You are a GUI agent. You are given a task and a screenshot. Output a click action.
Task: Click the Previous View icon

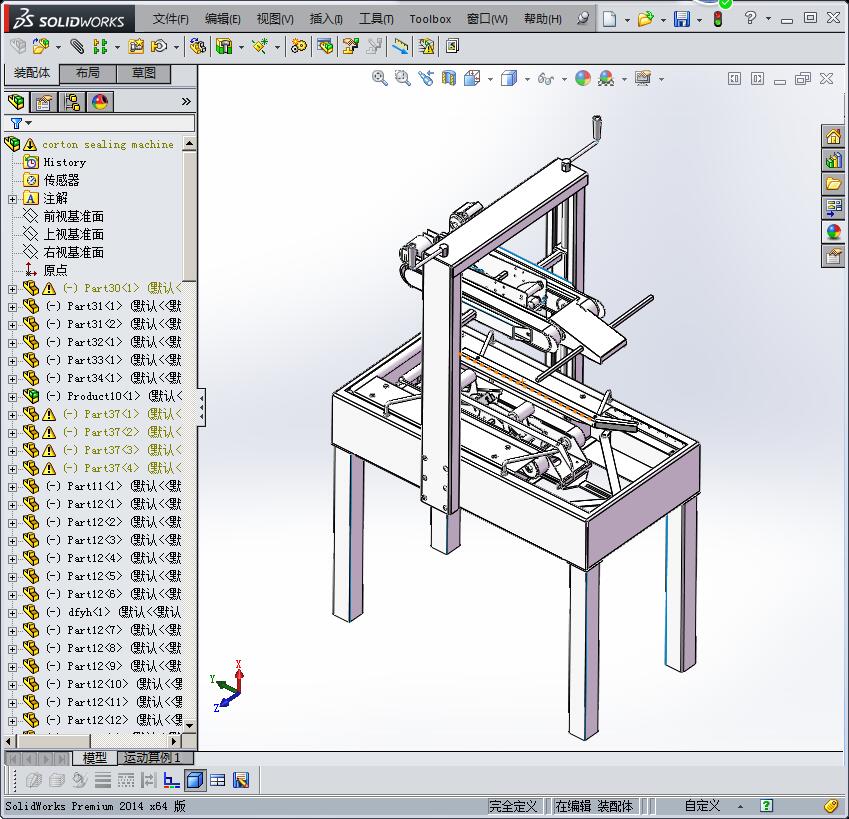(x=426, y=78)
